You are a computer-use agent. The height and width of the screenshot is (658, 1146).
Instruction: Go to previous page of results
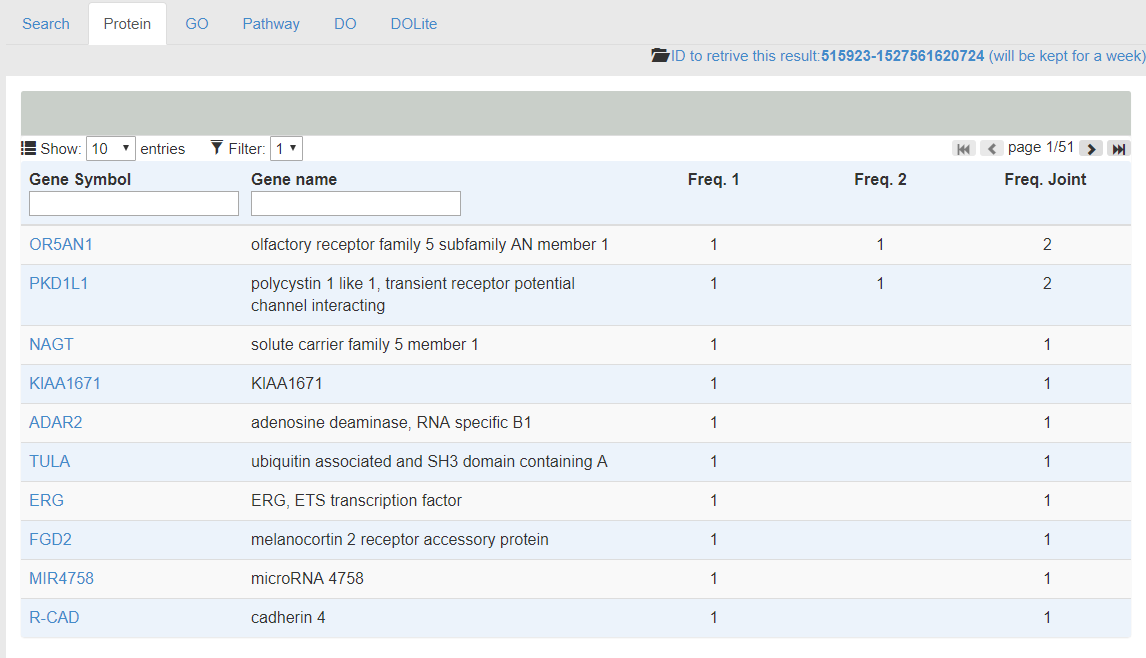pyautogui.click(x=991, y=149)
